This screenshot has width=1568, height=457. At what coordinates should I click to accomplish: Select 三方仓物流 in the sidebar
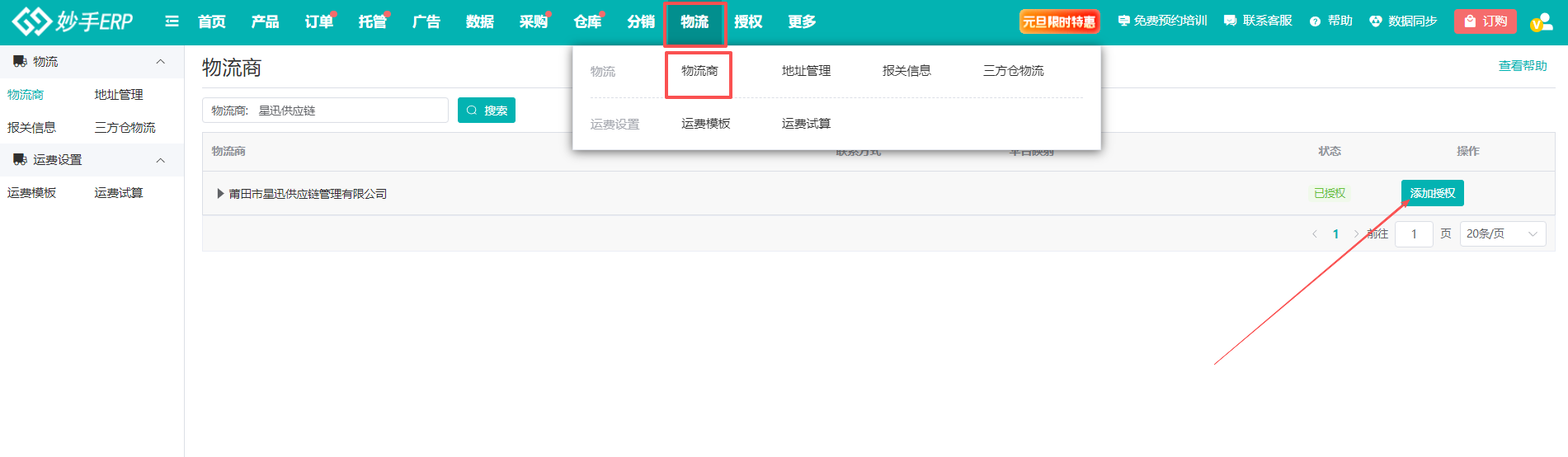125,128
